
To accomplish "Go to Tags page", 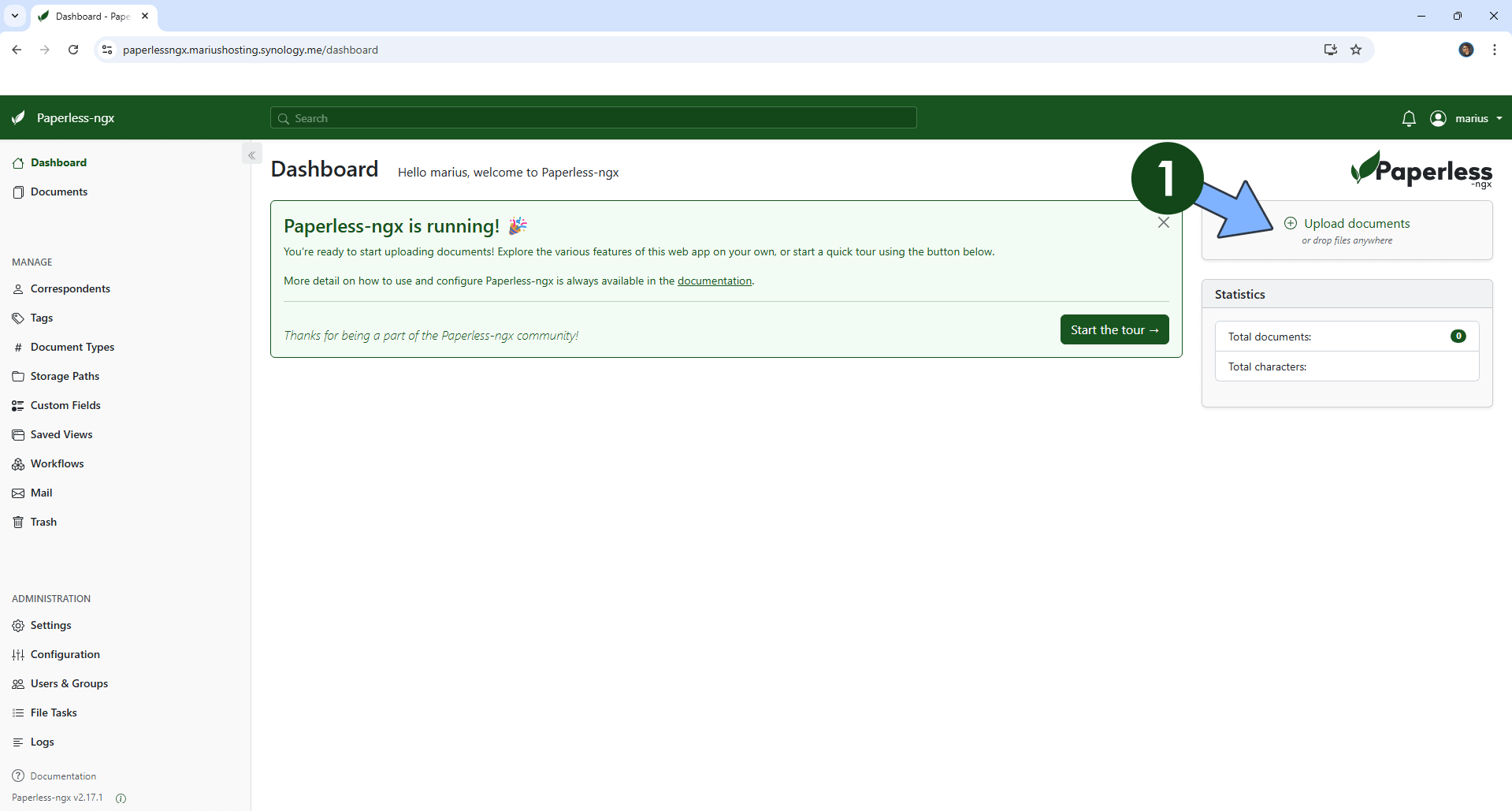I will [42, 318].
